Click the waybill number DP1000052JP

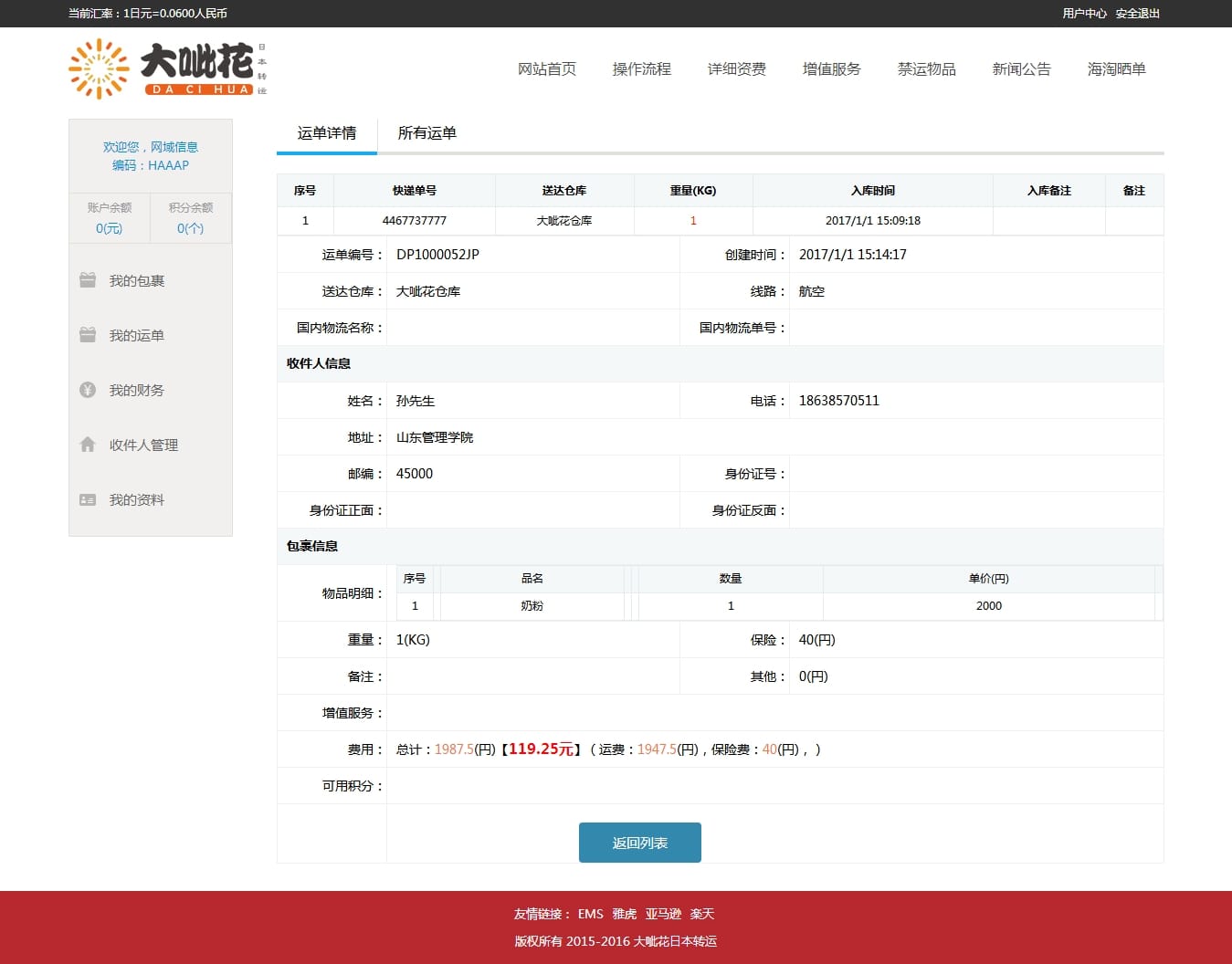(437, 255)
